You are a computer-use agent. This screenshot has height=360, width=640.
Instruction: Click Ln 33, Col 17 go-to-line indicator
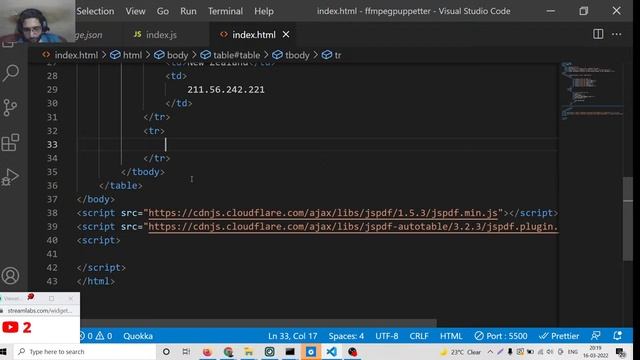pos(292,336)
